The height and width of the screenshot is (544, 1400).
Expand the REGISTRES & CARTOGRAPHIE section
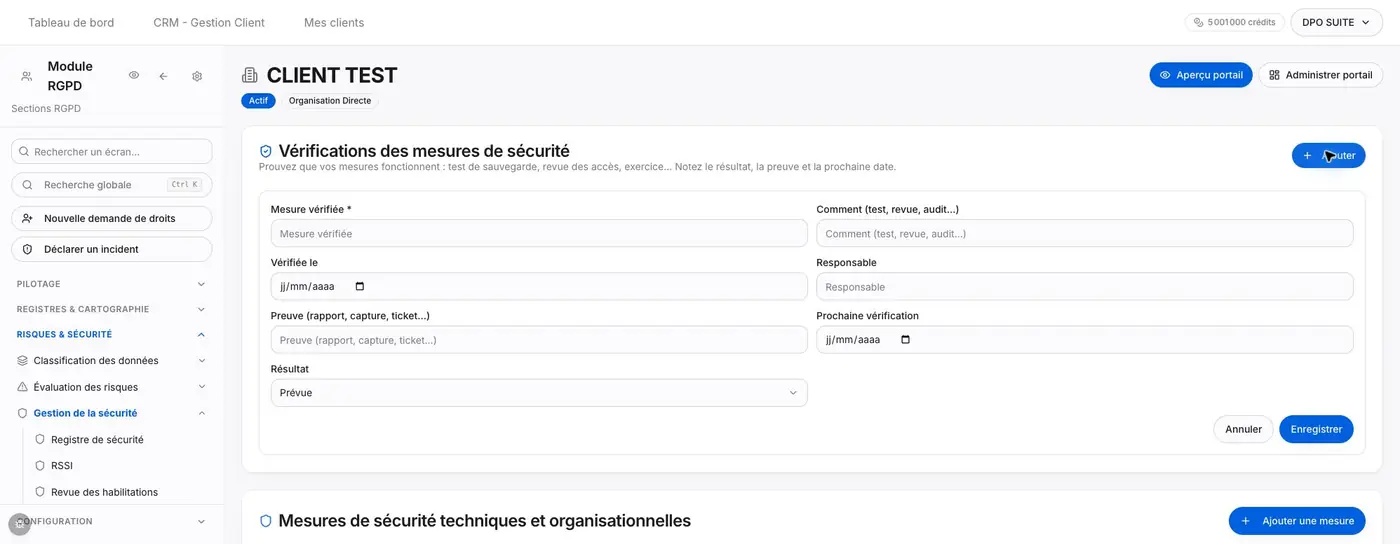point(111,309)
